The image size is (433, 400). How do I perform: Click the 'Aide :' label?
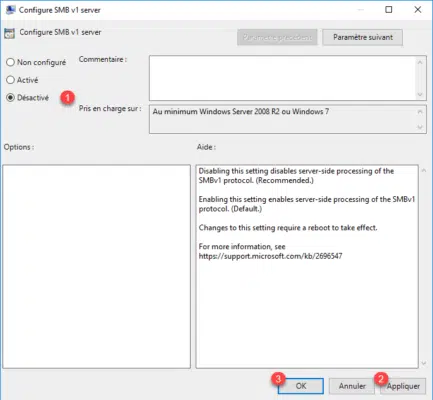[x=206, y=147]
